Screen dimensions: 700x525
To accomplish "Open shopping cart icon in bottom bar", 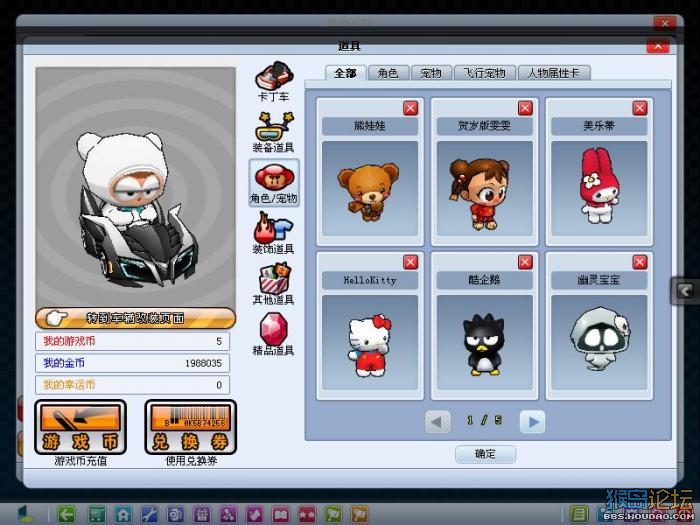I will coord(96,515).
